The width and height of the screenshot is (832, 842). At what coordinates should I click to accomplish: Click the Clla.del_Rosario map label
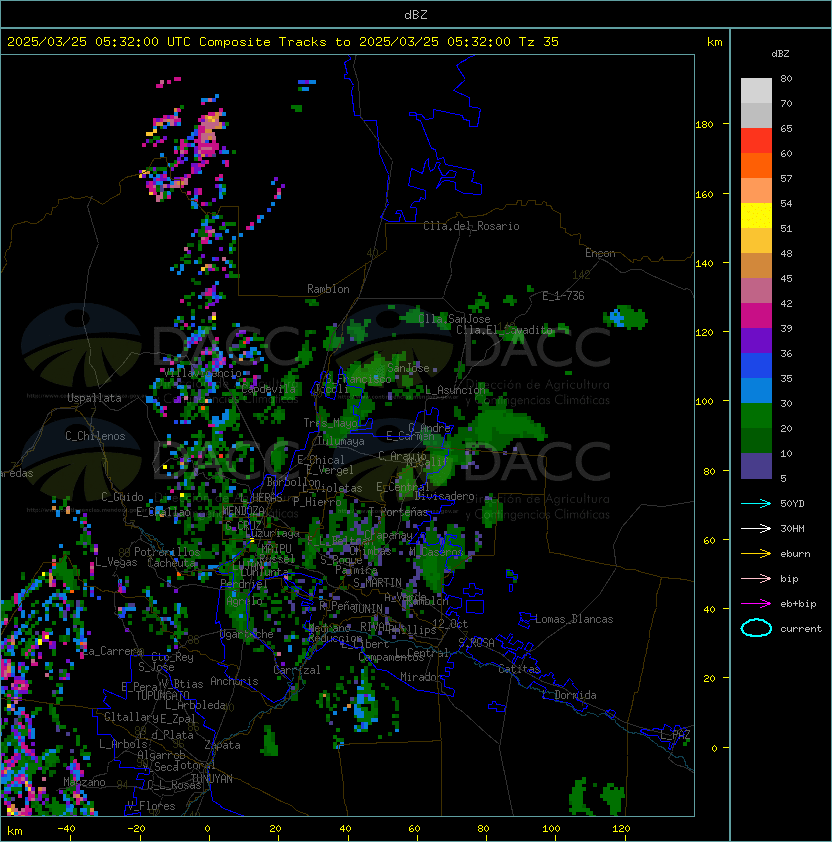point(471,226)
